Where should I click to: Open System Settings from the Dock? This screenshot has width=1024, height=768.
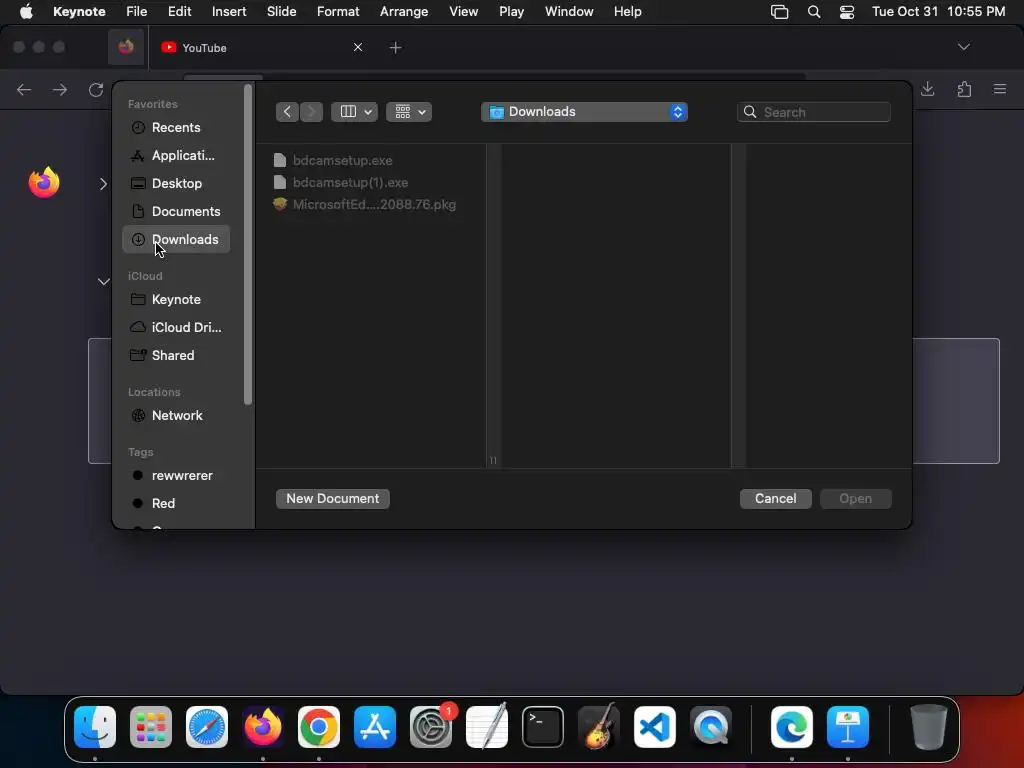click(x=431, y=727)
